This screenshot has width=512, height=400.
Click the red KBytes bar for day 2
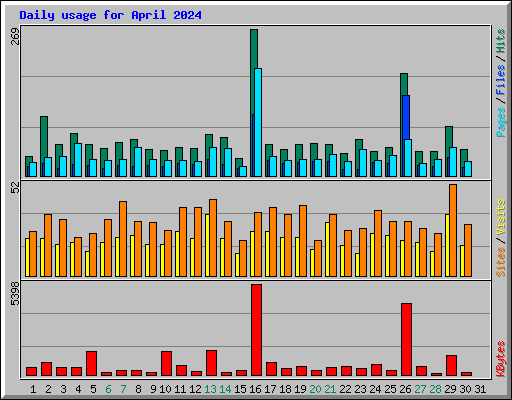[x=46, y=369]
